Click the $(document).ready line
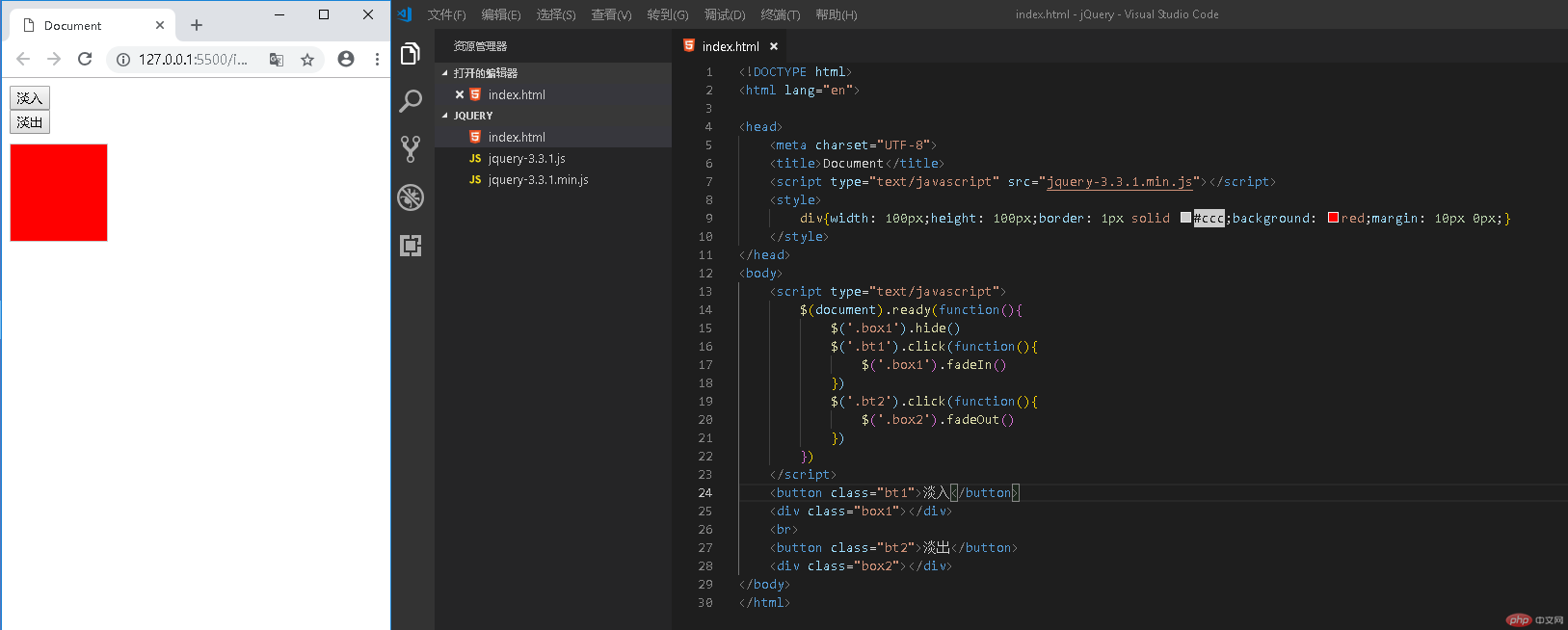The image size is (1568, 630). 911,309
